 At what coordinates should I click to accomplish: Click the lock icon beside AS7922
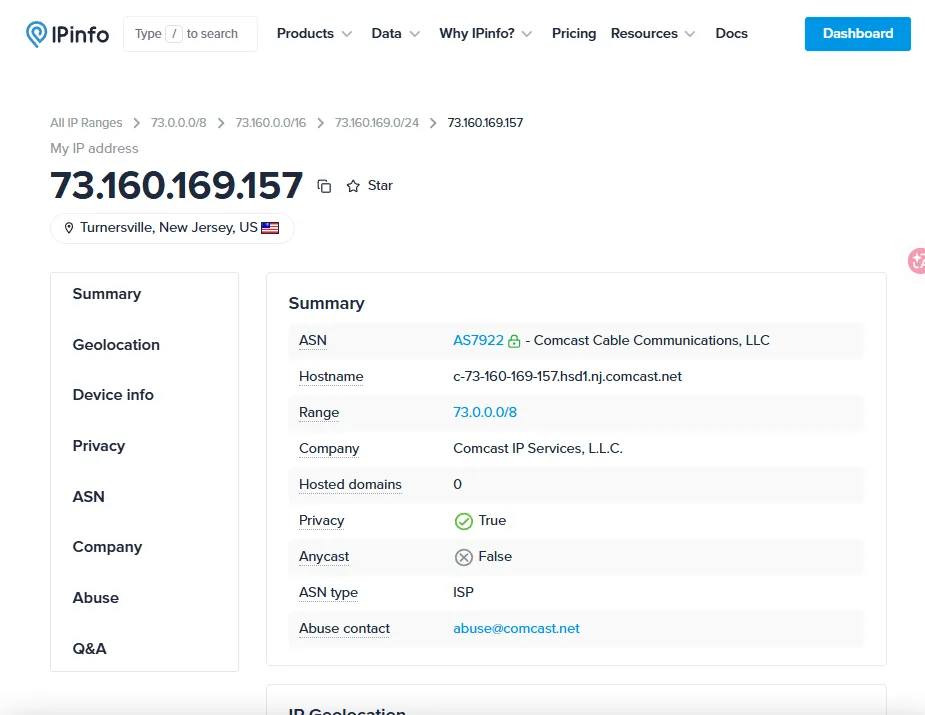(515, 339)
